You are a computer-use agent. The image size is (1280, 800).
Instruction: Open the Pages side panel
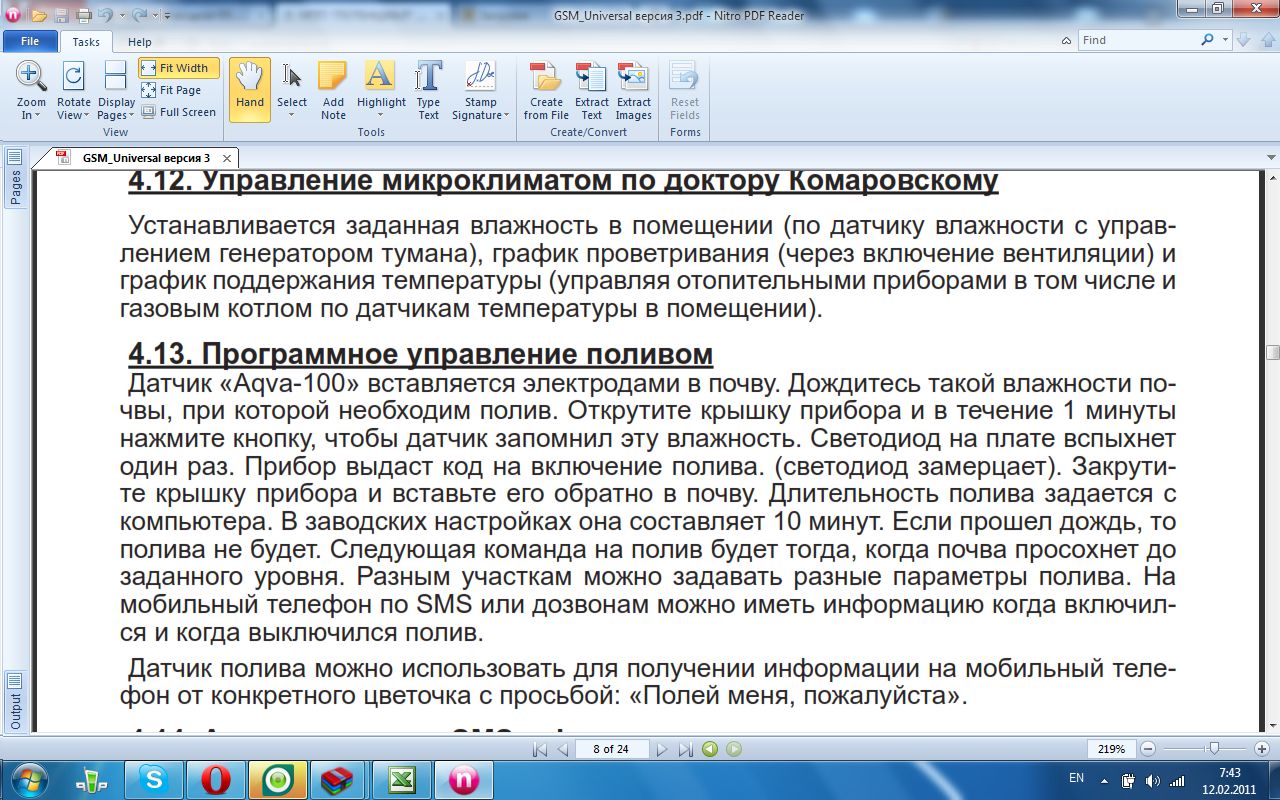coord(15,178)
